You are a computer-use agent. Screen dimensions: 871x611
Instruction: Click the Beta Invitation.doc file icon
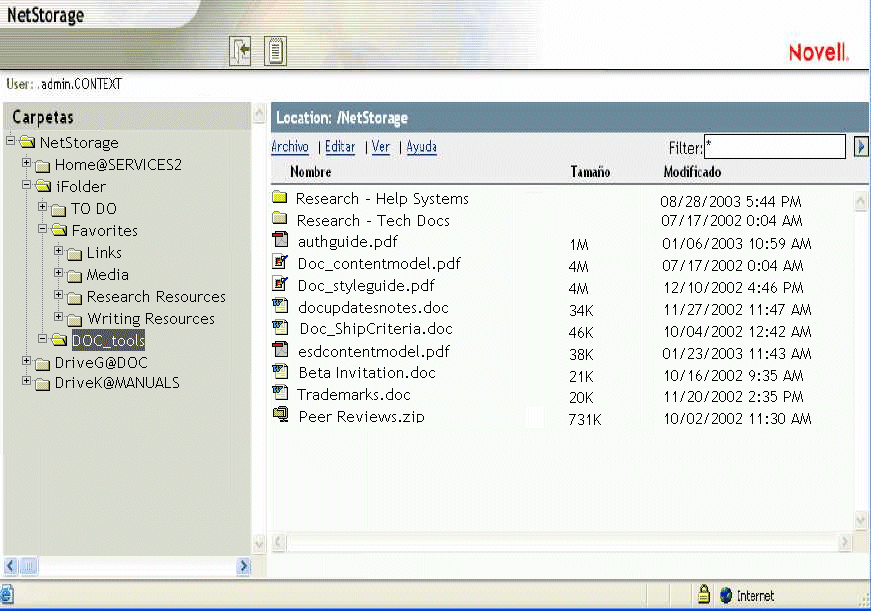pos(281,371)
